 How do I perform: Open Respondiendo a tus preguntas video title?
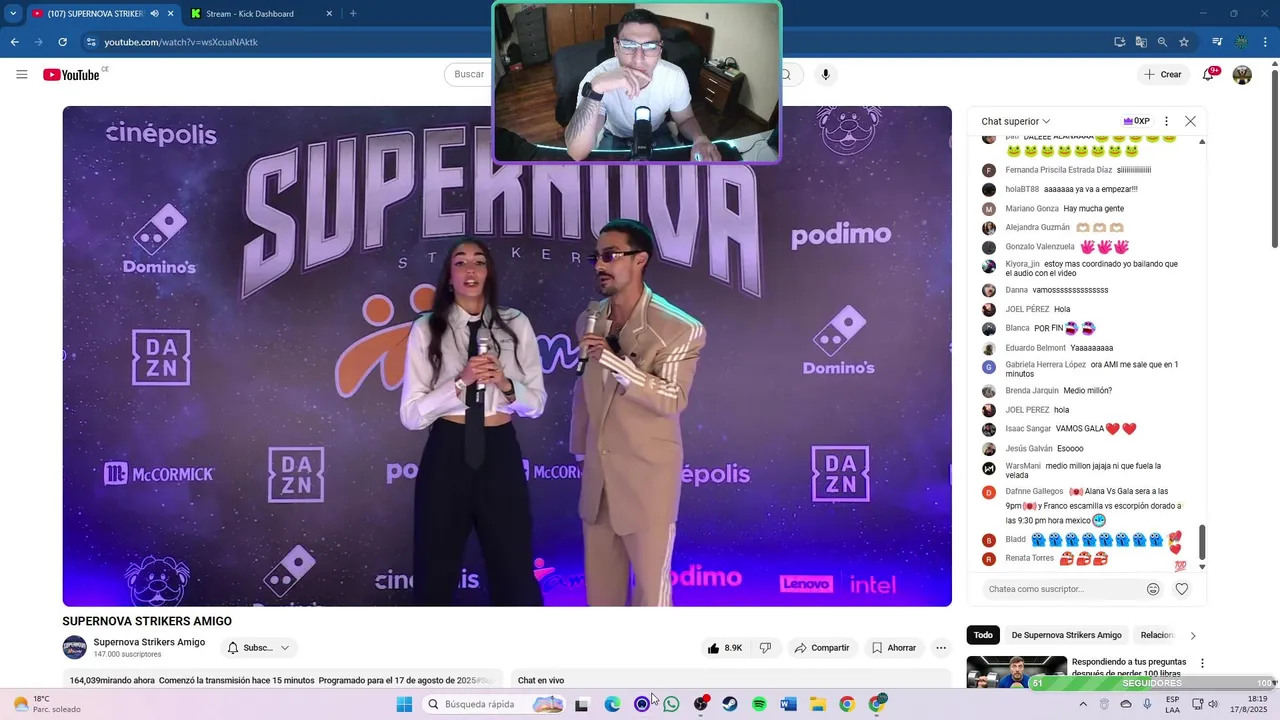click(x=1129, y=667)
